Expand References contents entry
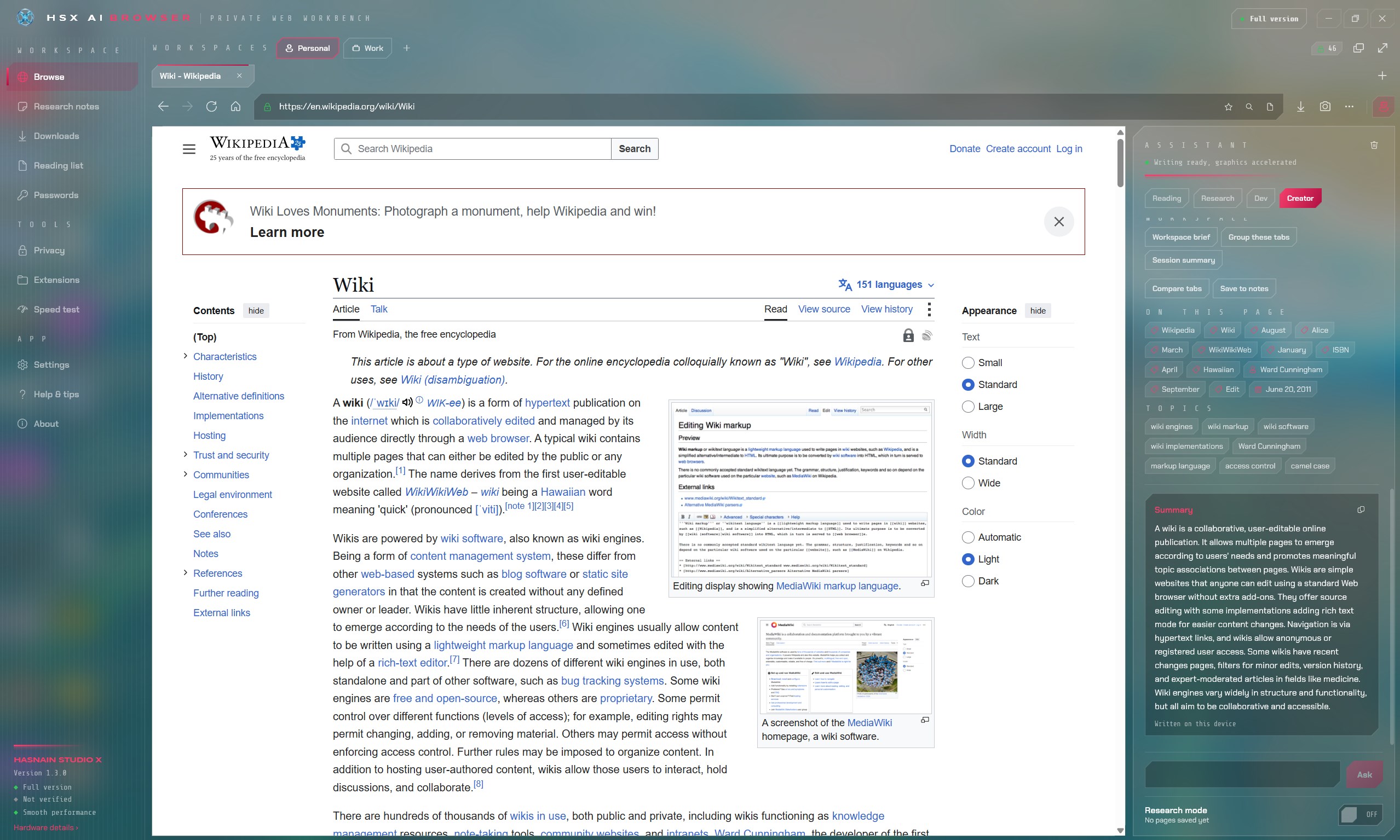1400x840 pixels. (185, 573)
